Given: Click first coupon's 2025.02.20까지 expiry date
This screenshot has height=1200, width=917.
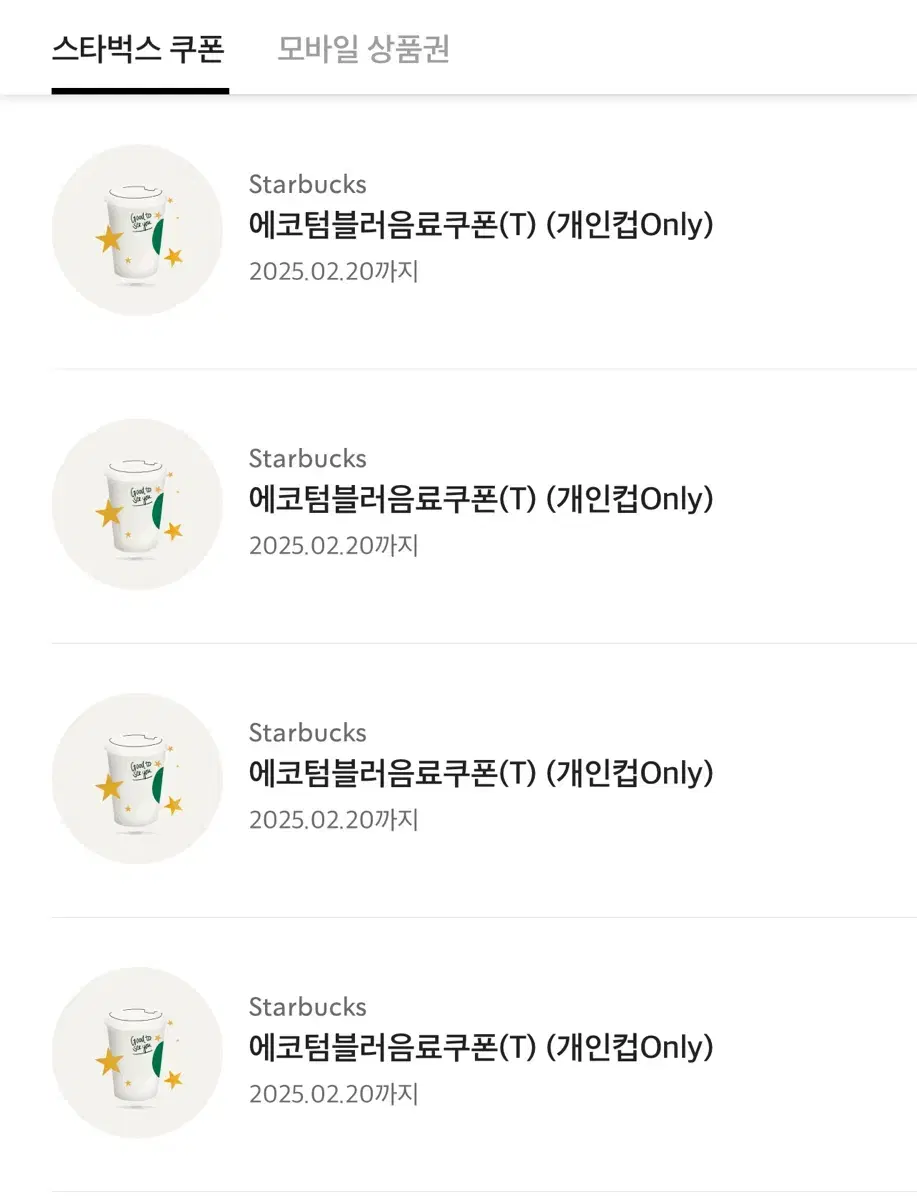Looking at the screenshot, I should pyautogui.click(x=334, y=272).
